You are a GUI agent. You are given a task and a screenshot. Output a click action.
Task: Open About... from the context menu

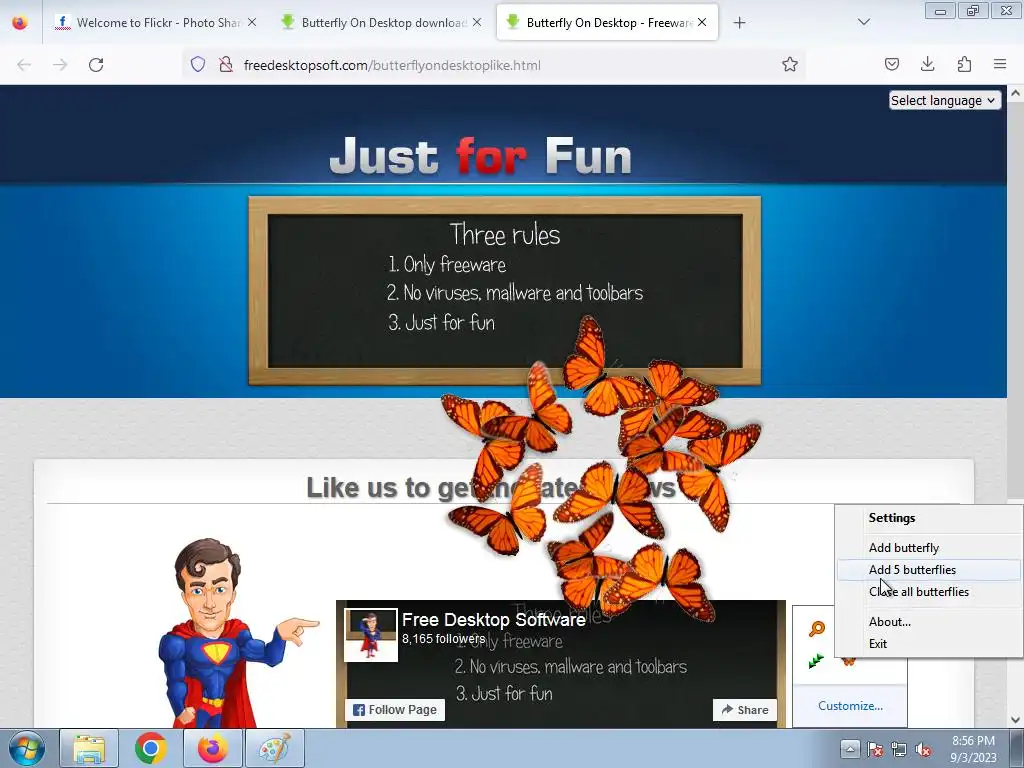(x=929, y=622)
